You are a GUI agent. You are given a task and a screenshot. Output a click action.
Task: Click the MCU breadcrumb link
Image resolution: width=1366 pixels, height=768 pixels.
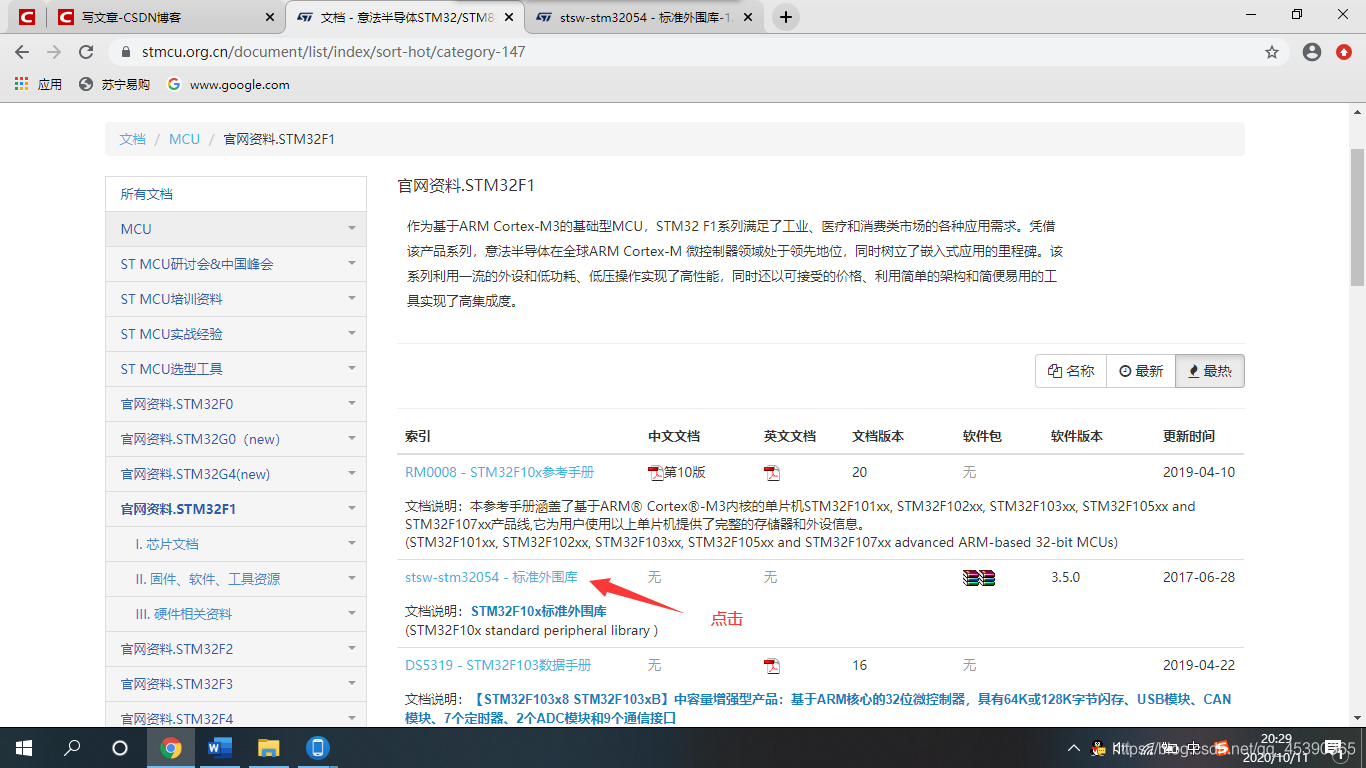click(185, 139)
